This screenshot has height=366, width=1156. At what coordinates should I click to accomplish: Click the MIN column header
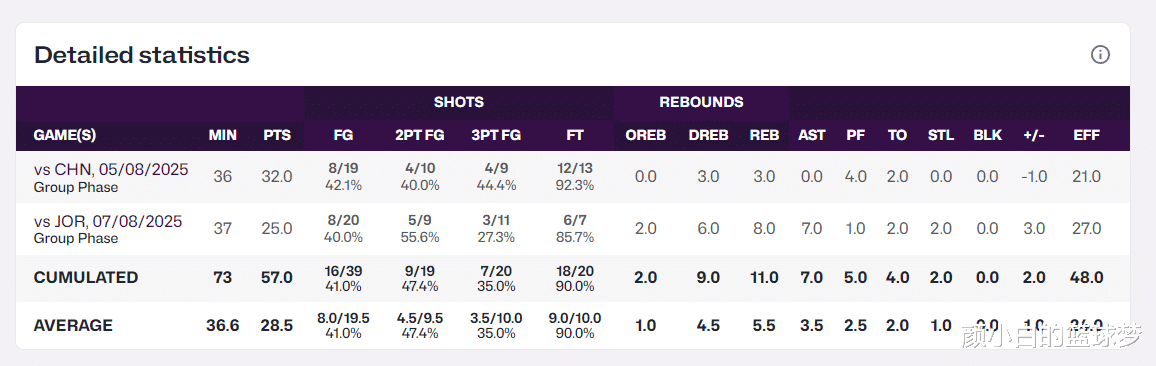point(222,136)
